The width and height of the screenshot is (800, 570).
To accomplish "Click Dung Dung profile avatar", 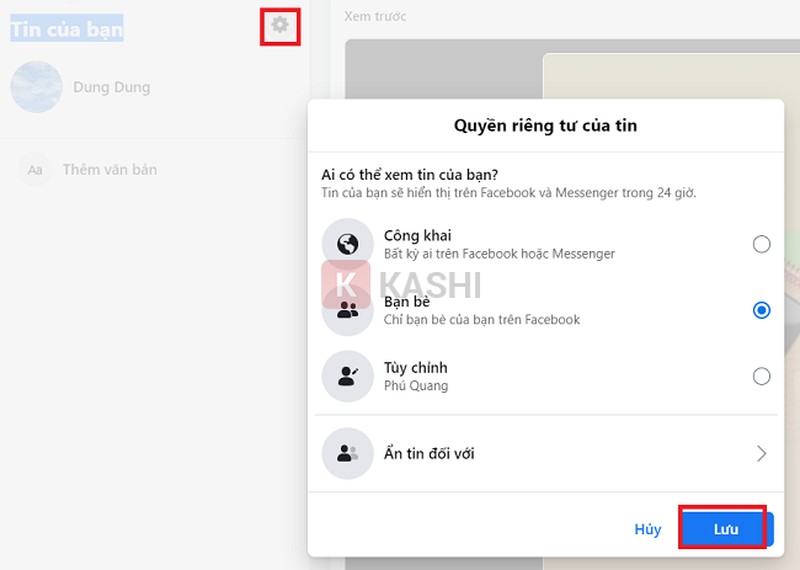I will click(36, 87).
